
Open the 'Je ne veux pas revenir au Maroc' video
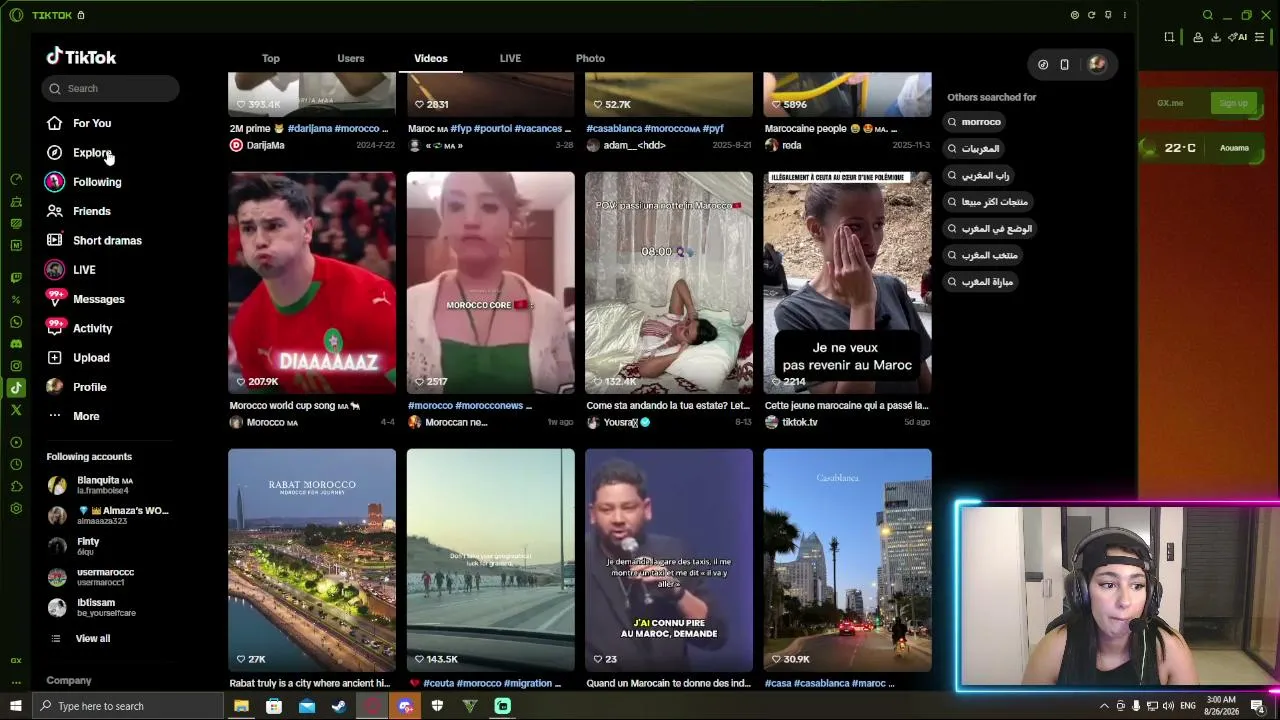click(x=847, y=283)
